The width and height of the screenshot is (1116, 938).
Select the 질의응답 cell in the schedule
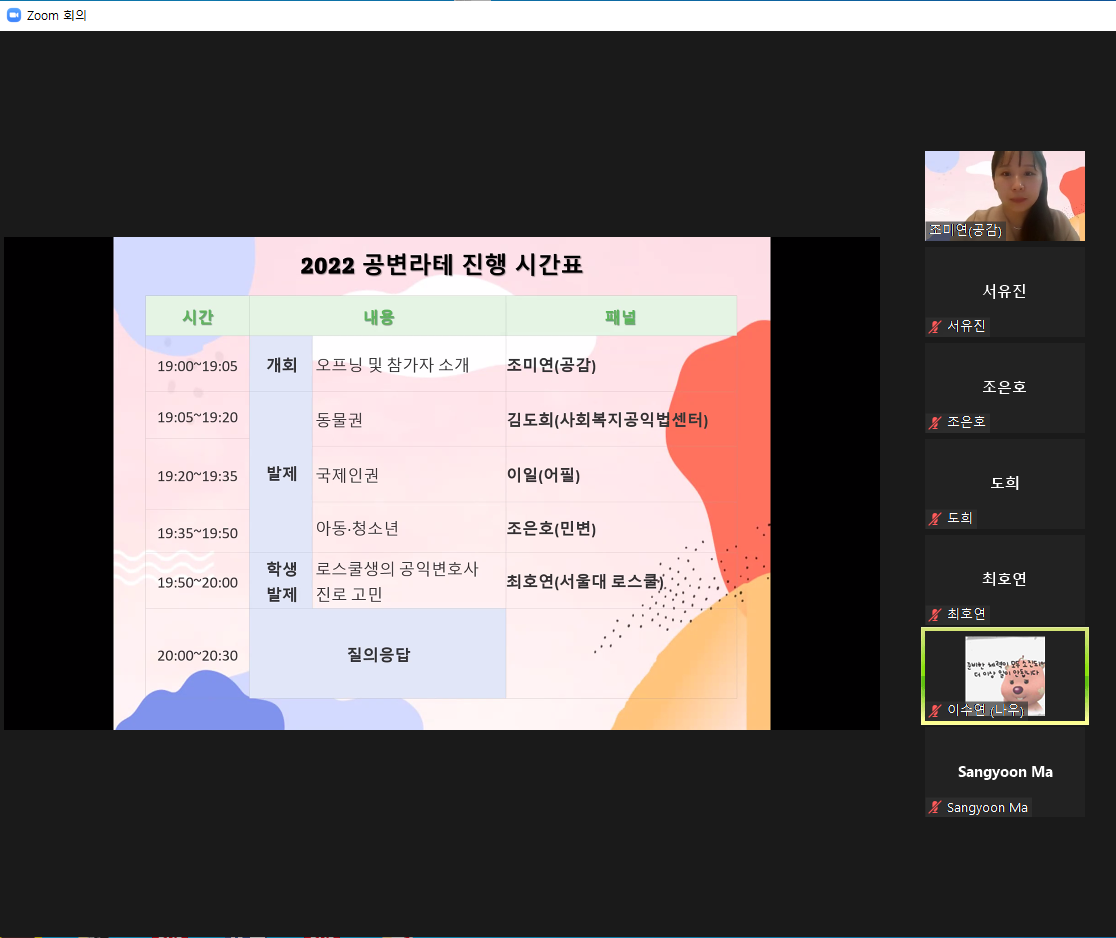(x=378, y=655)
